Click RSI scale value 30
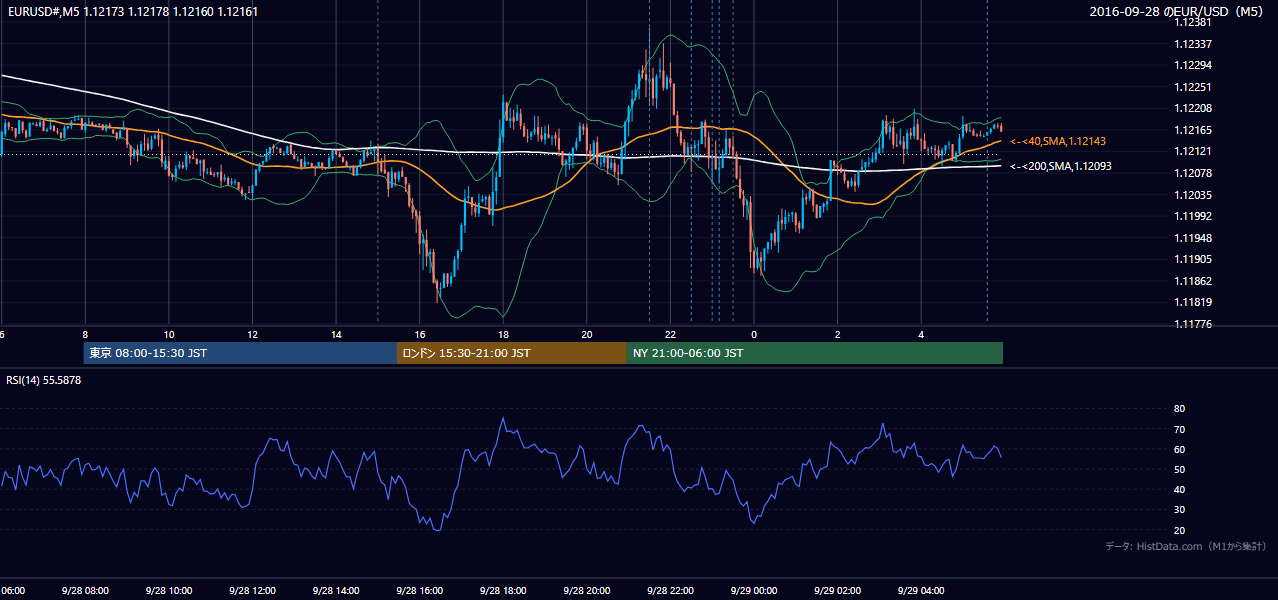The image size is (1278, 600). tap(1179, 510)
